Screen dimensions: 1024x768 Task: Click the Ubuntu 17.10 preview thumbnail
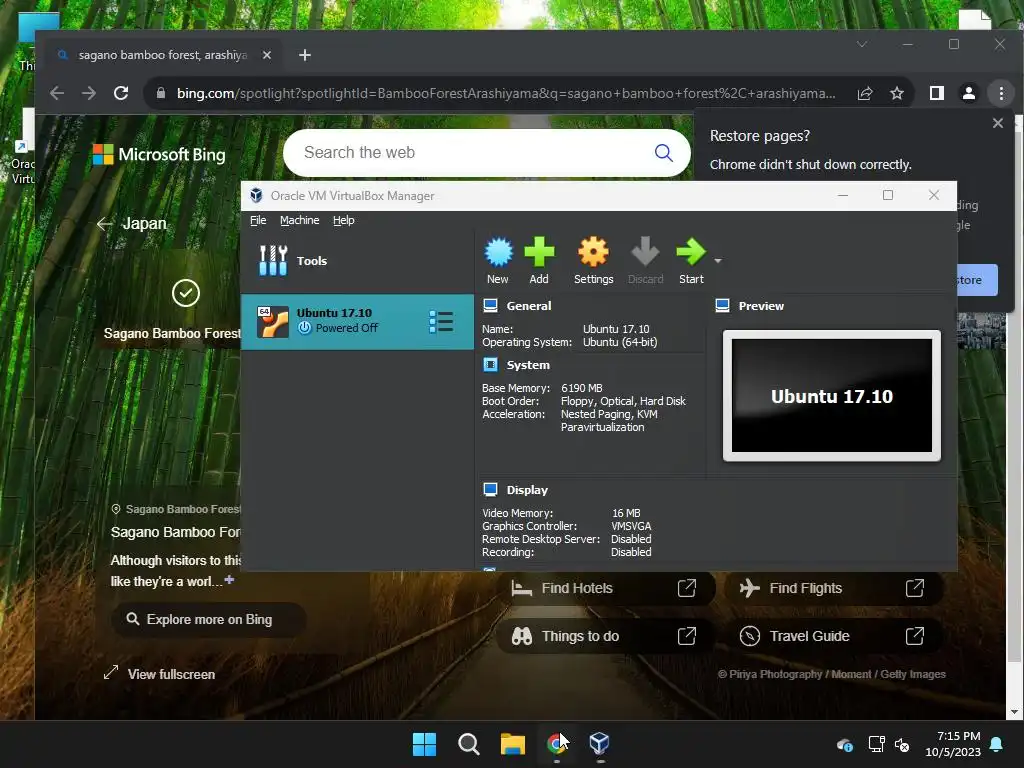coord(831,396)
